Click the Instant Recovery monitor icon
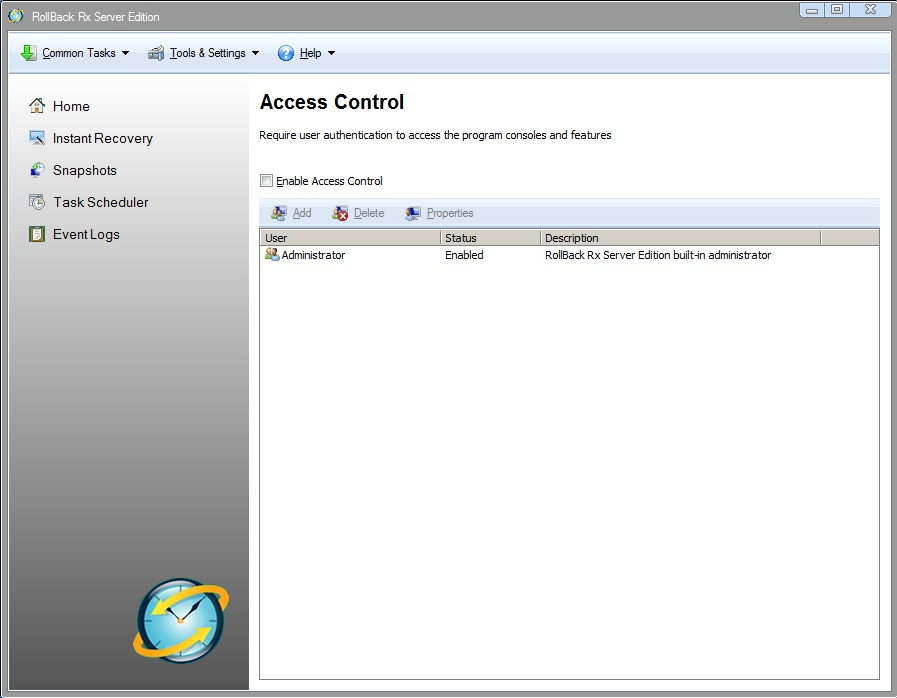The height and width of the screenshot is (698, 897). tap(37, 138)
